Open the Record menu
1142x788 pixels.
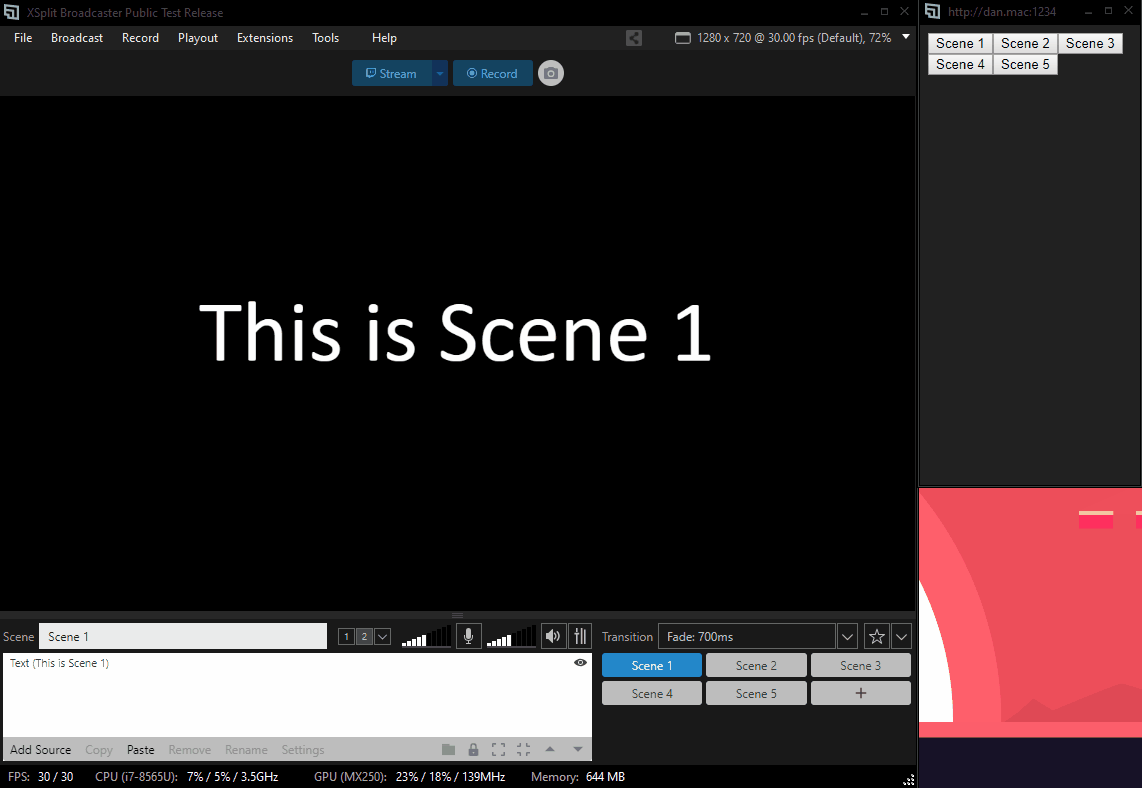[140, 38]
